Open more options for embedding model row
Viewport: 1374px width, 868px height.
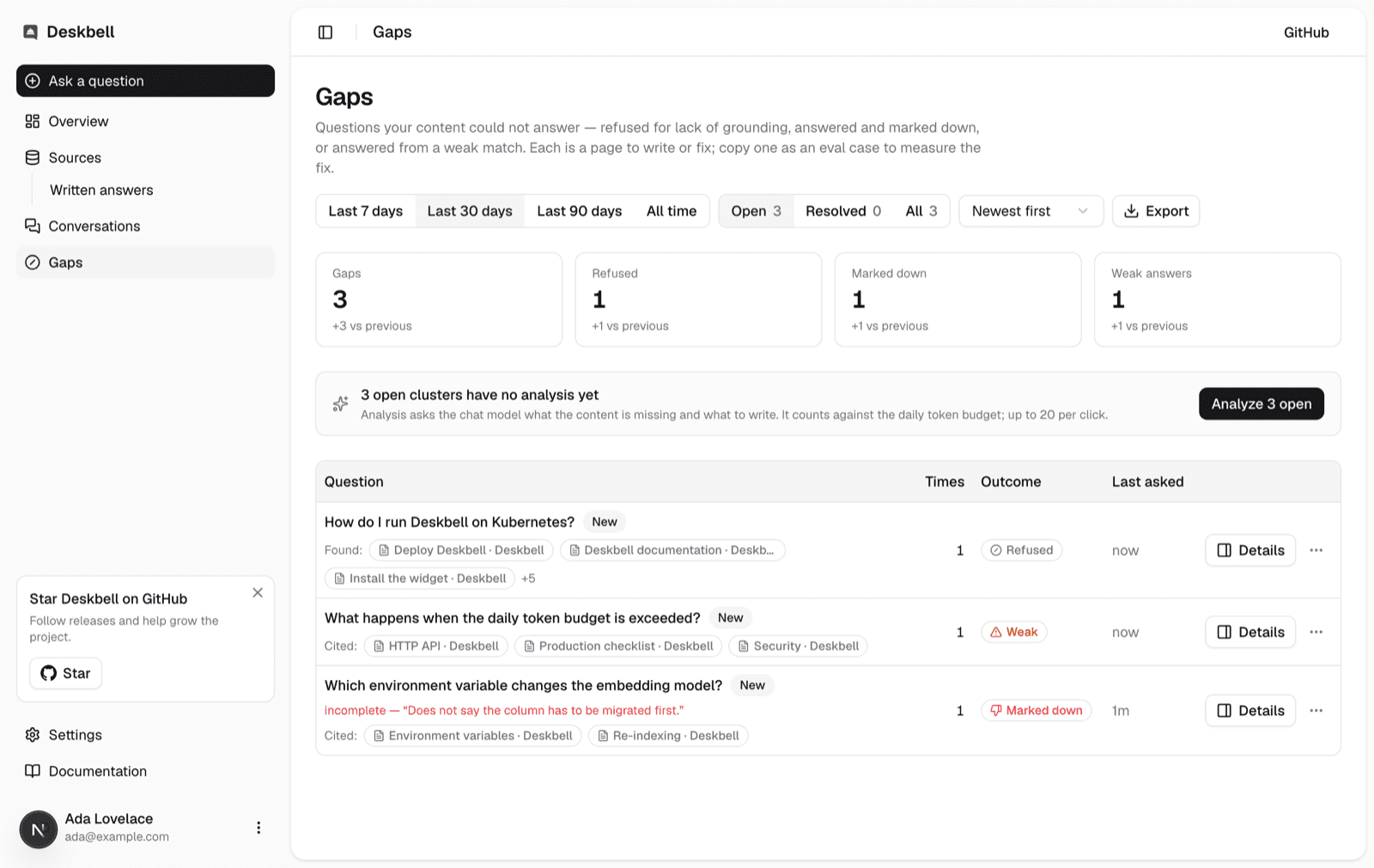(1316, 711)
